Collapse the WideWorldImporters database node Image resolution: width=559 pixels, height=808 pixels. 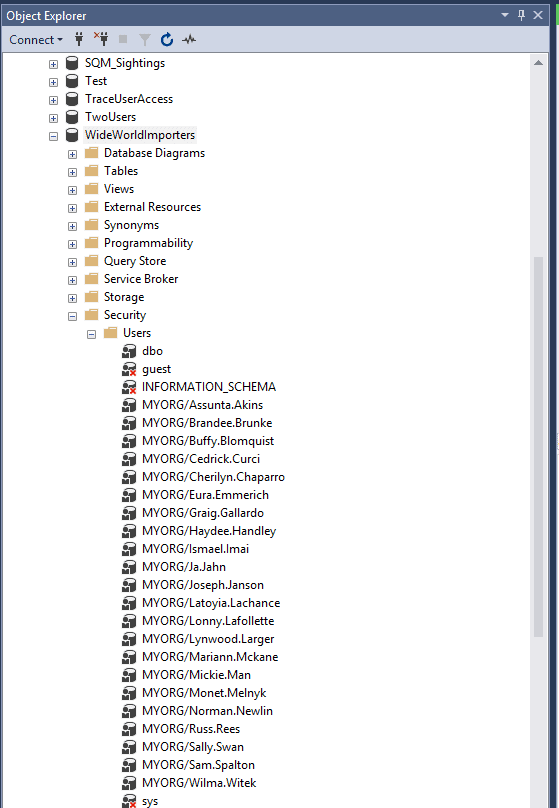point(54,137)
